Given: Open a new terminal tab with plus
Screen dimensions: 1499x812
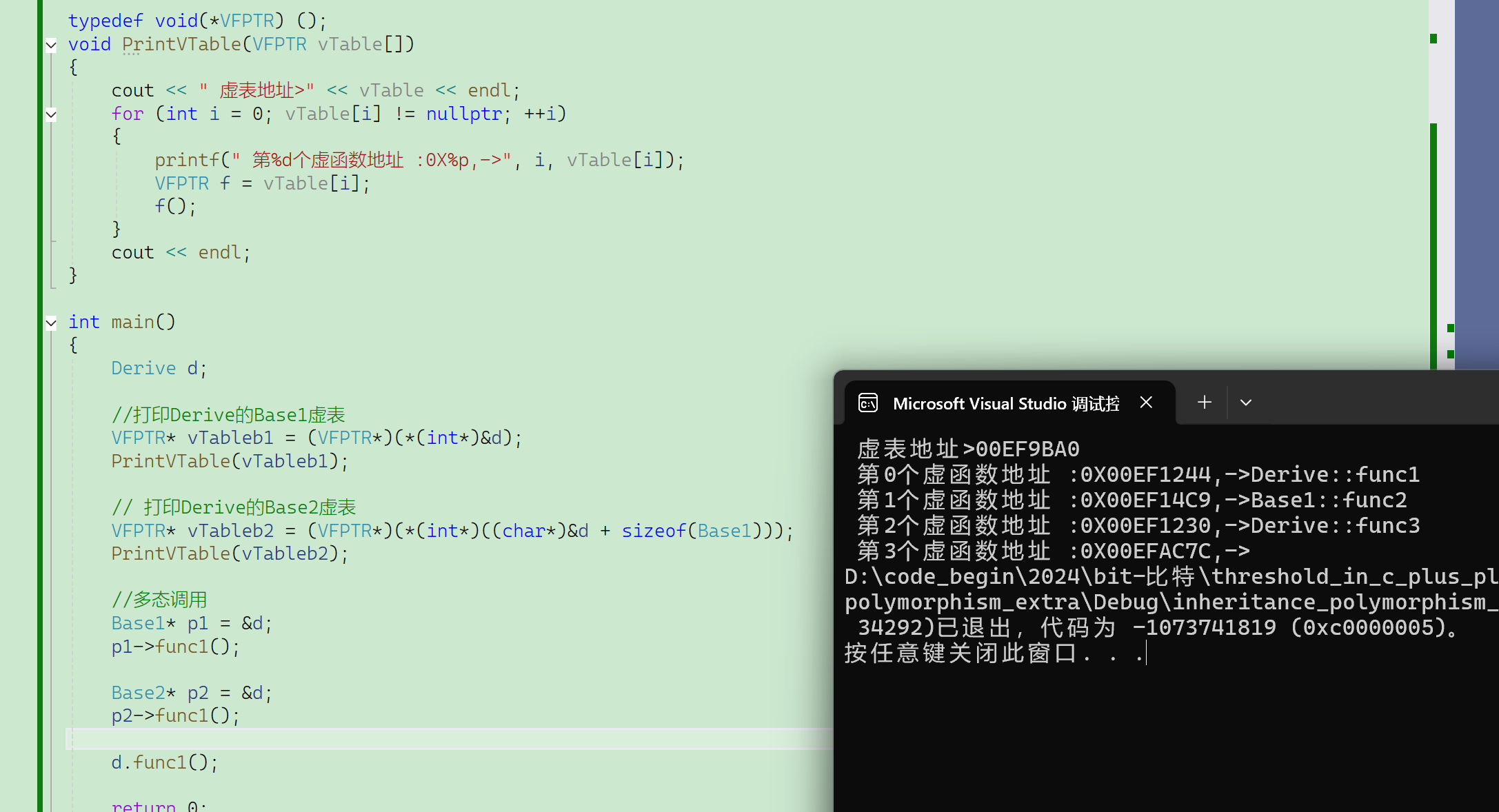Looking at the screenshot, I should point(1205,403).
